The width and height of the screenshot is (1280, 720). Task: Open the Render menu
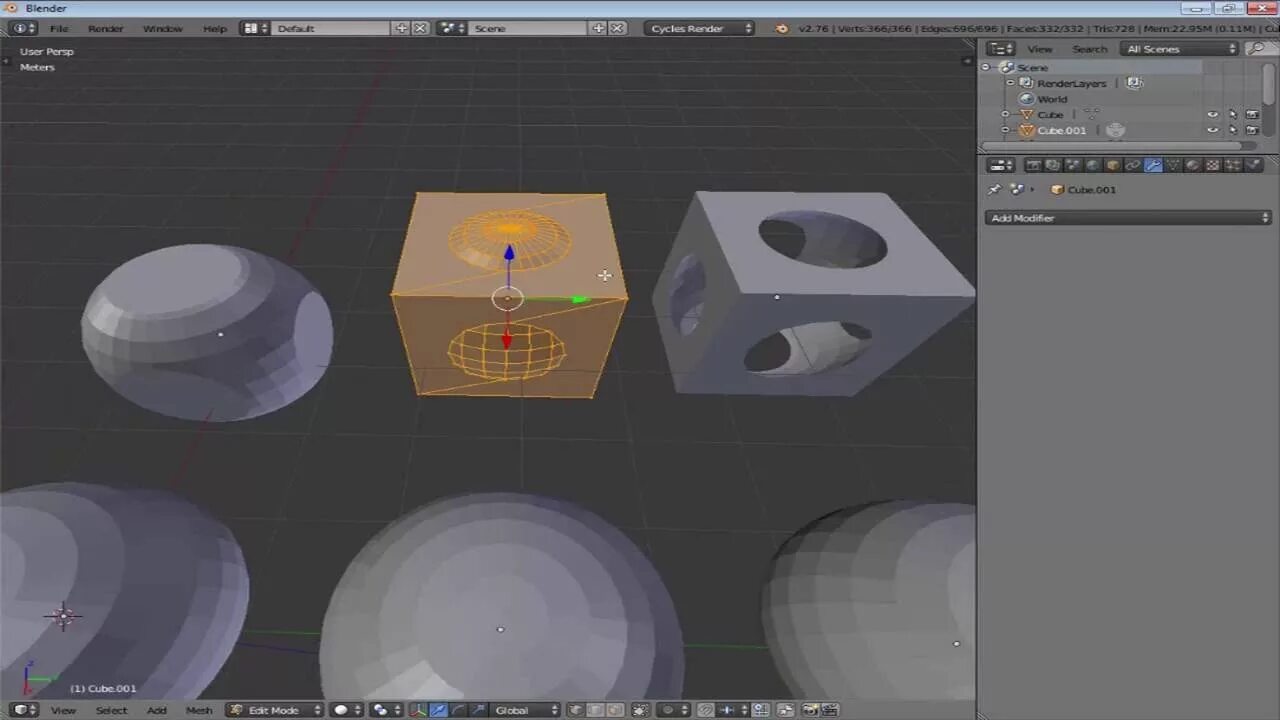pyautogui.click(x=105, y=28)
